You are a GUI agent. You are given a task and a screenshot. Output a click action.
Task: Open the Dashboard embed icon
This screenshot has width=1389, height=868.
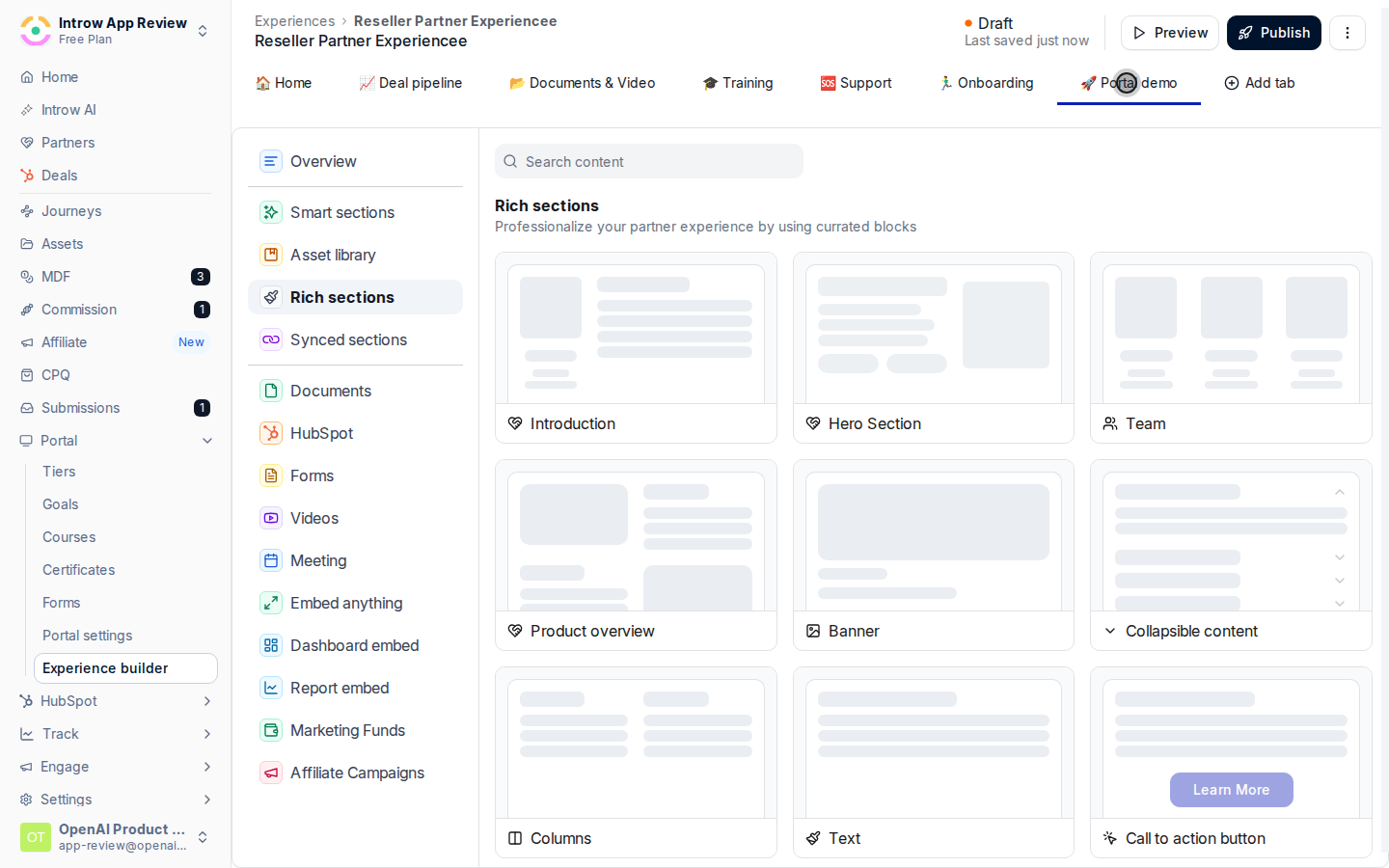click(x=271, y=645)
